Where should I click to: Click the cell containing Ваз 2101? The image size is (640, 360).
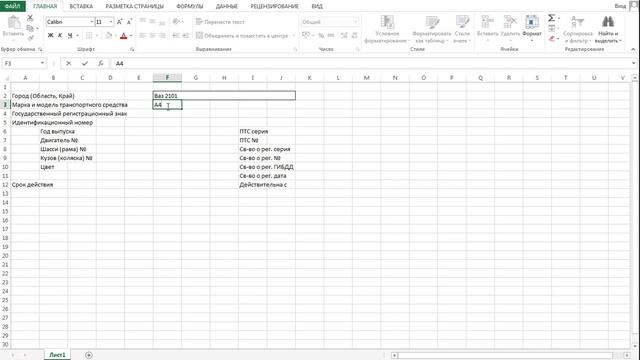224,96
